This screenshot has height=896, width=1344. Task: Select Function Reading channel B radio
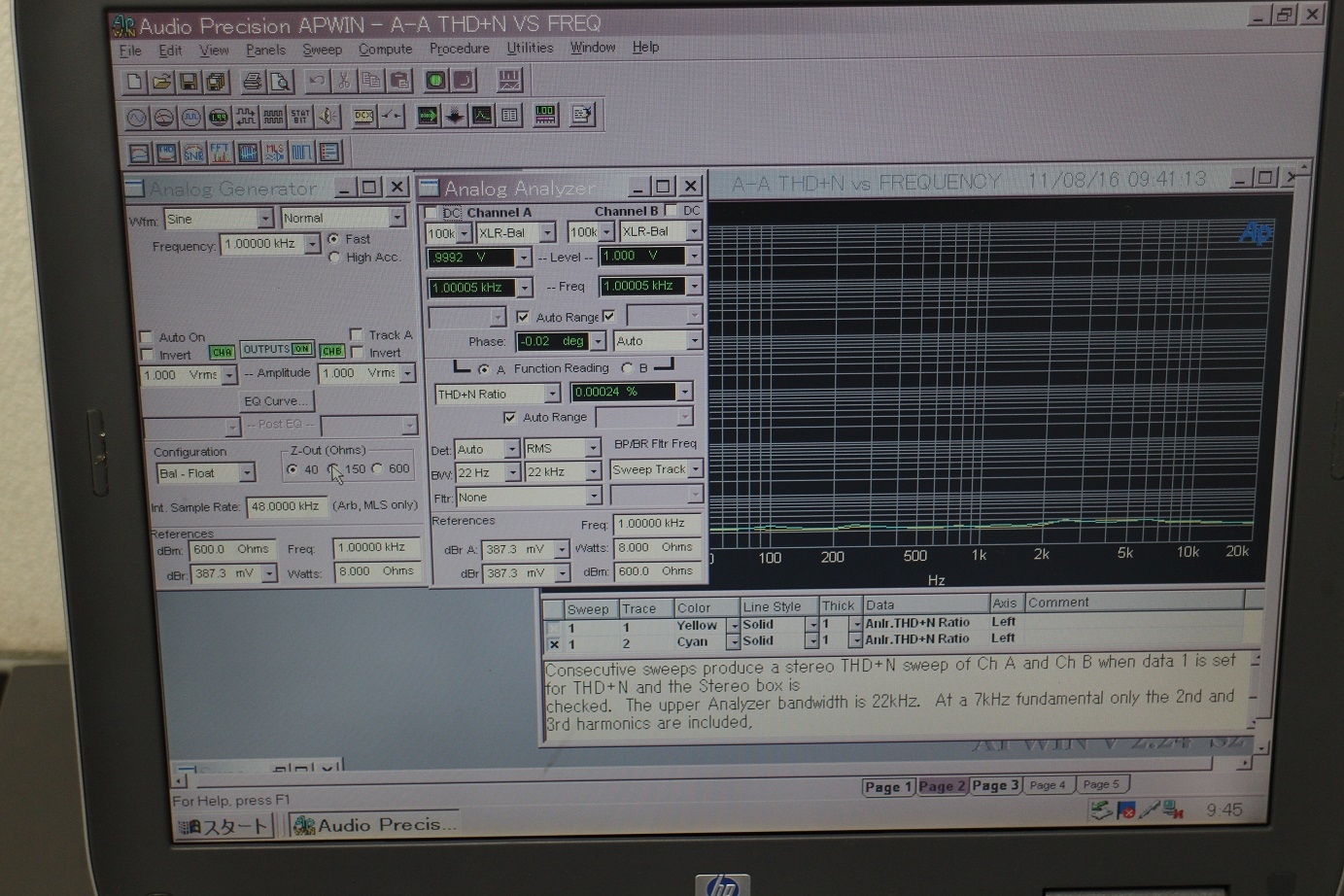pos(627,368)
